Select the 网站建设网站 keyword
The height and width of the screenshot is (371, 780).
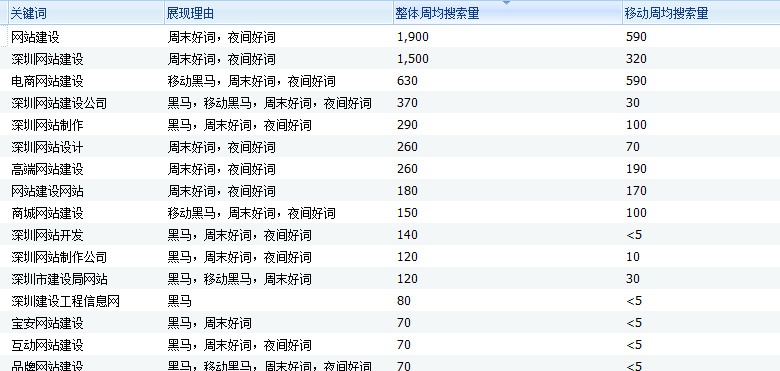point(47,191)
